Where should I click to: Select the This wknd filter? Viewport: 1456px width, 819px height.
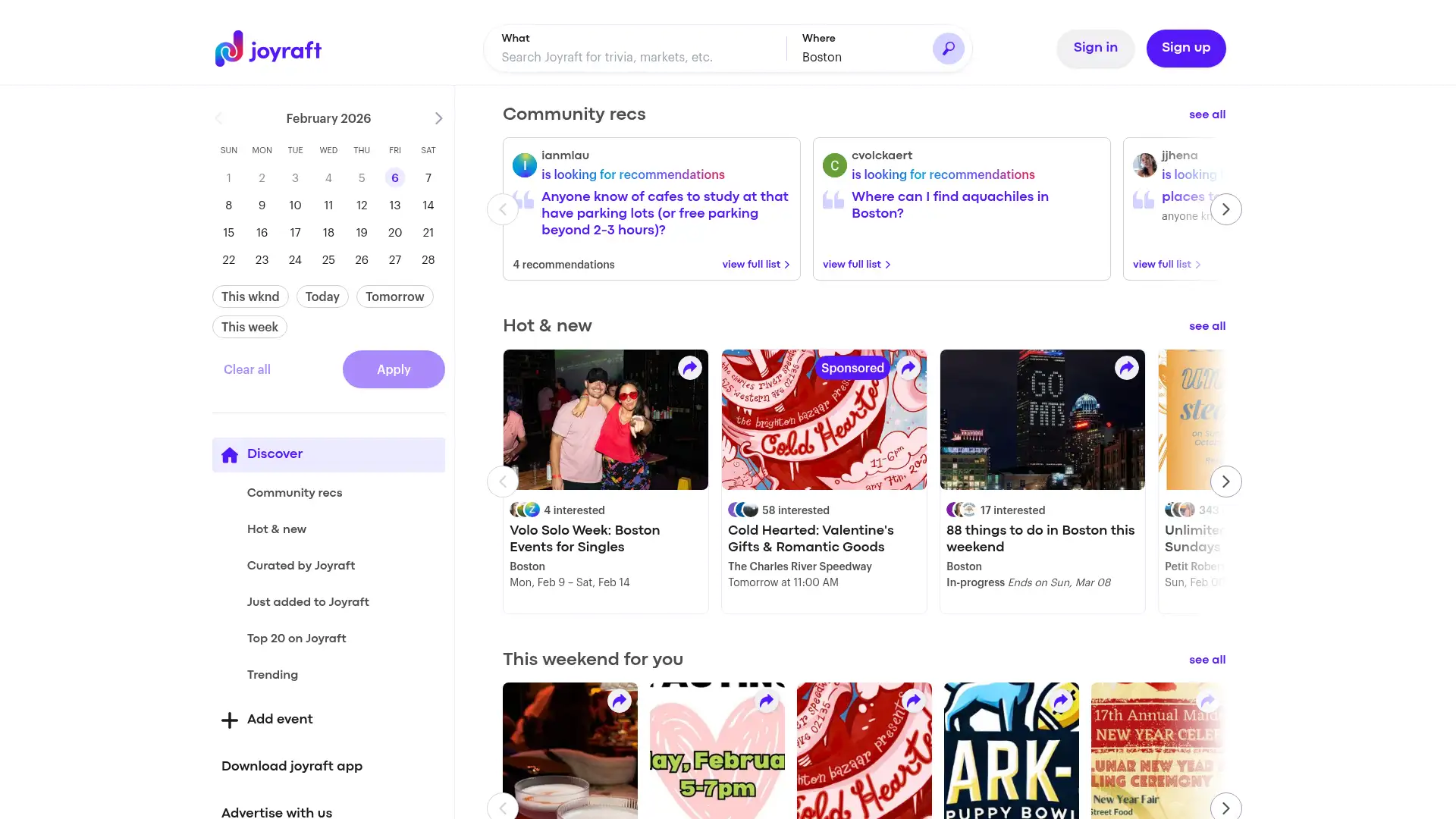(249, 297)
